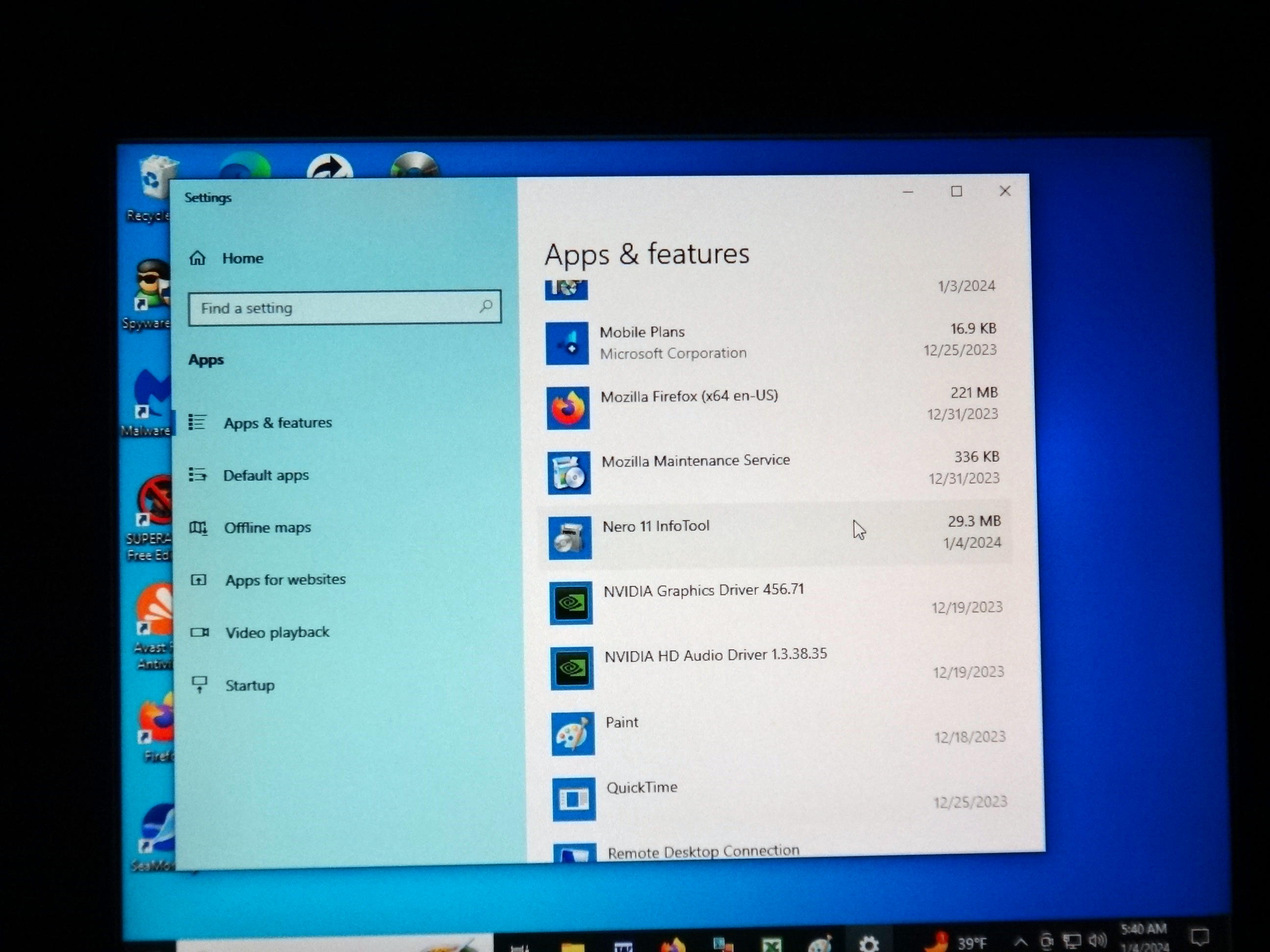1270x952 pixels.
Task: Click the network tray icon
Action: tap(1072, 941)
